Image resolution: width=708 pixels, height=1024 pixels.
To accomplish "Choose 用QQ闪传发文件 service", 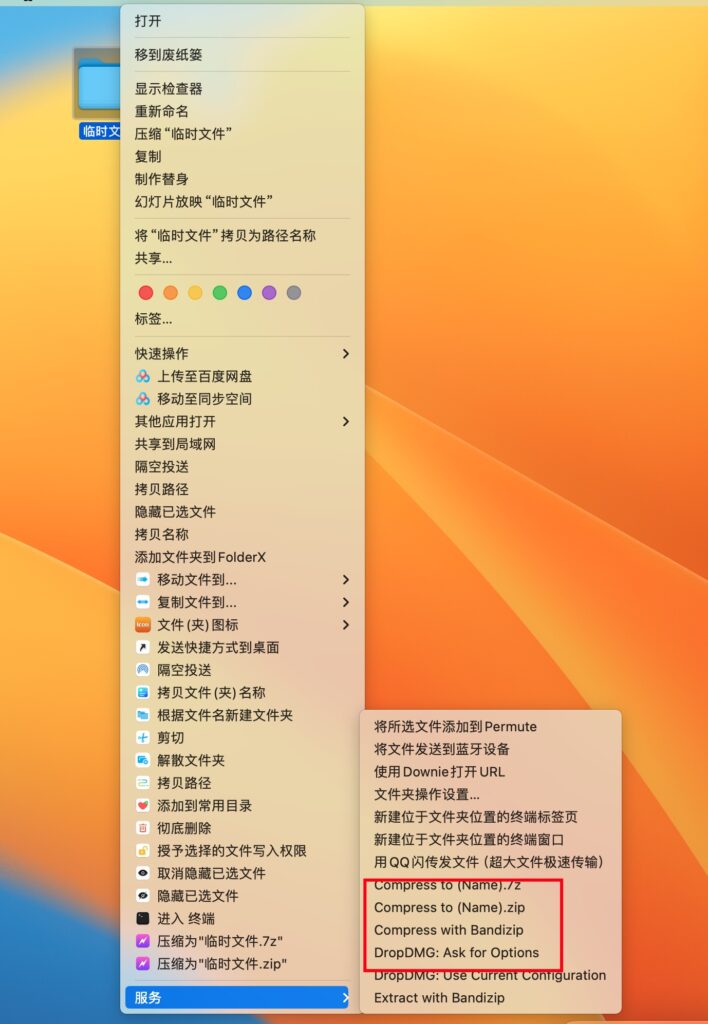I will pos(491,862).
